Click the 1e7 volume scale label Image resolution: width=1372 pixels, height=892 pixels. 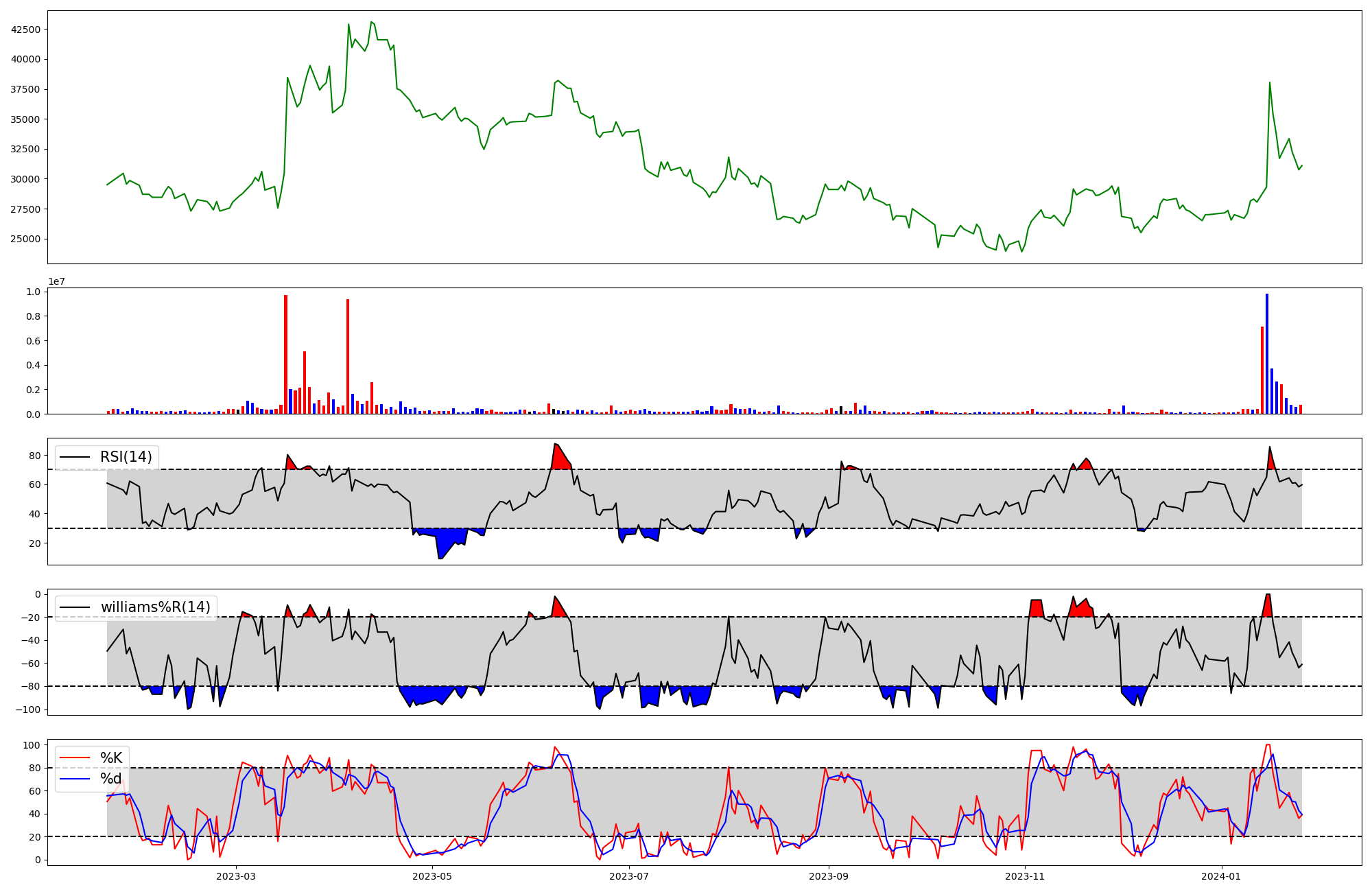click(56, 281)
